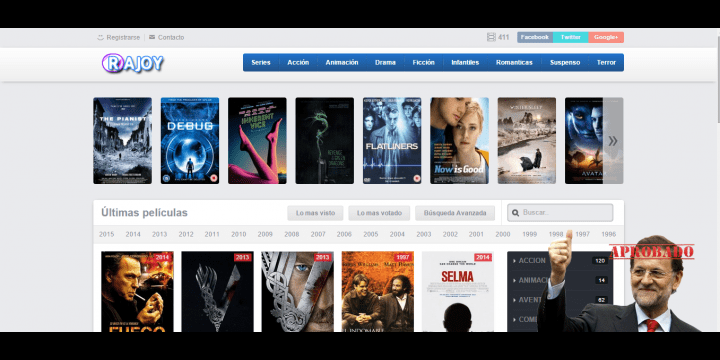The height and width of the screenshot is (360, 720).
Task: Click the film counter icon beside 411
Action: point(491,37)
